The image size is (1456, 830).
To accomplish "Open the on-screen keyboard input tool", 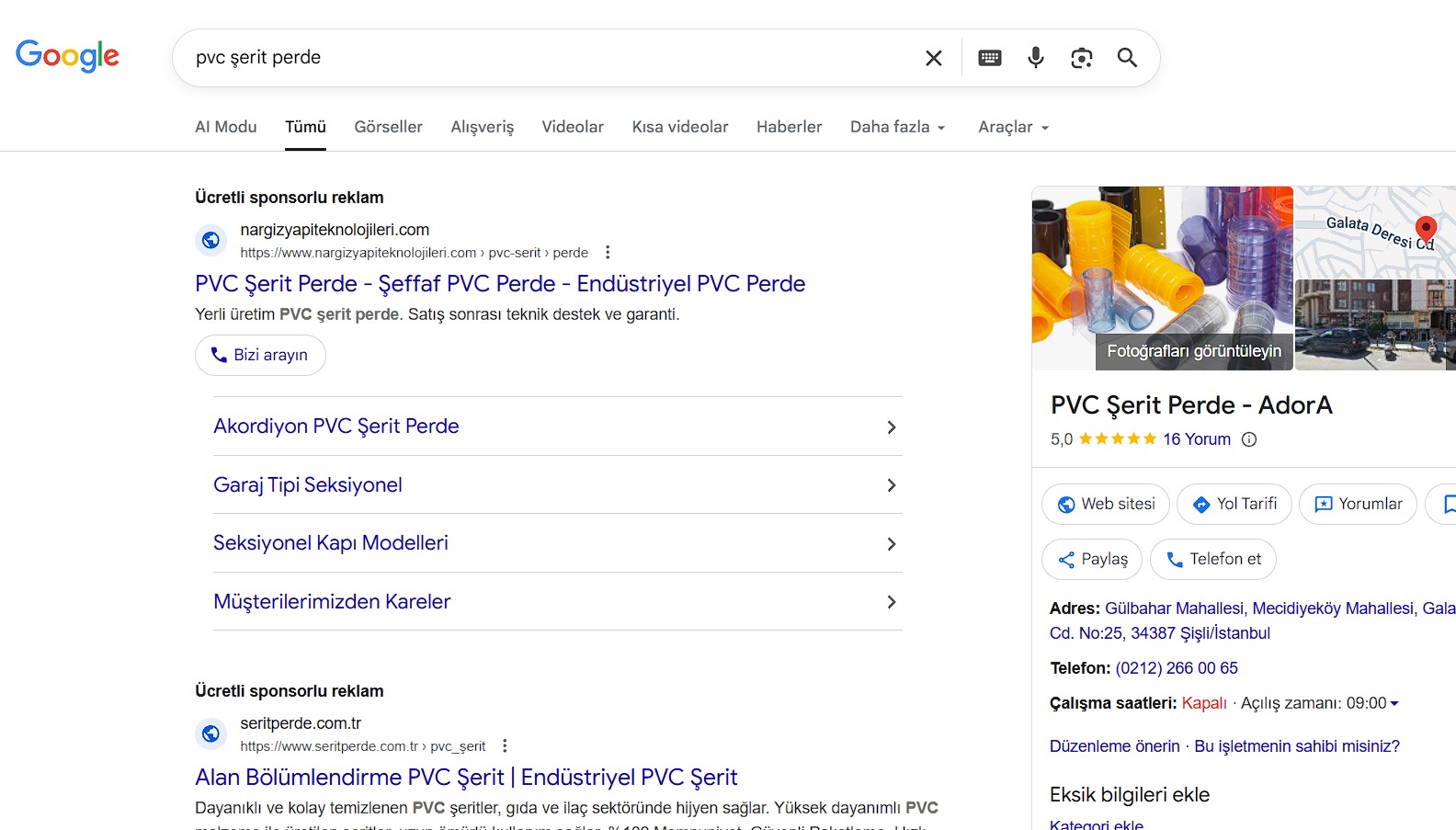I will [990, 58].
